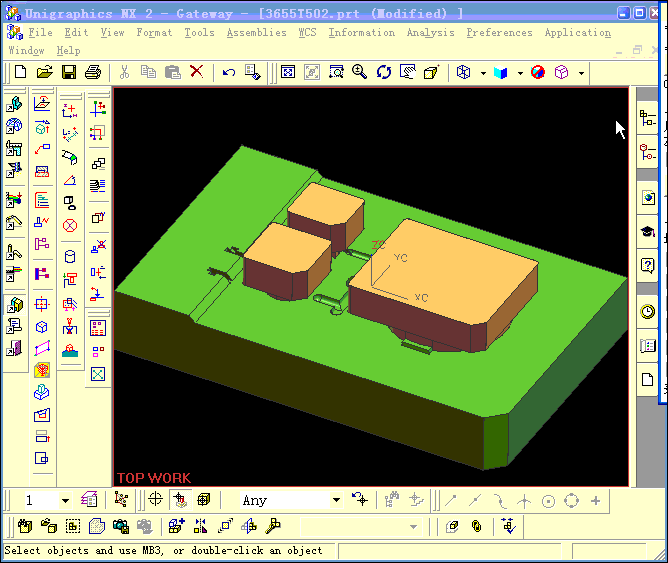Viewport: 668px width, 563px height.
Task: Select the Pan hand icon
Action: pos(408,72)
